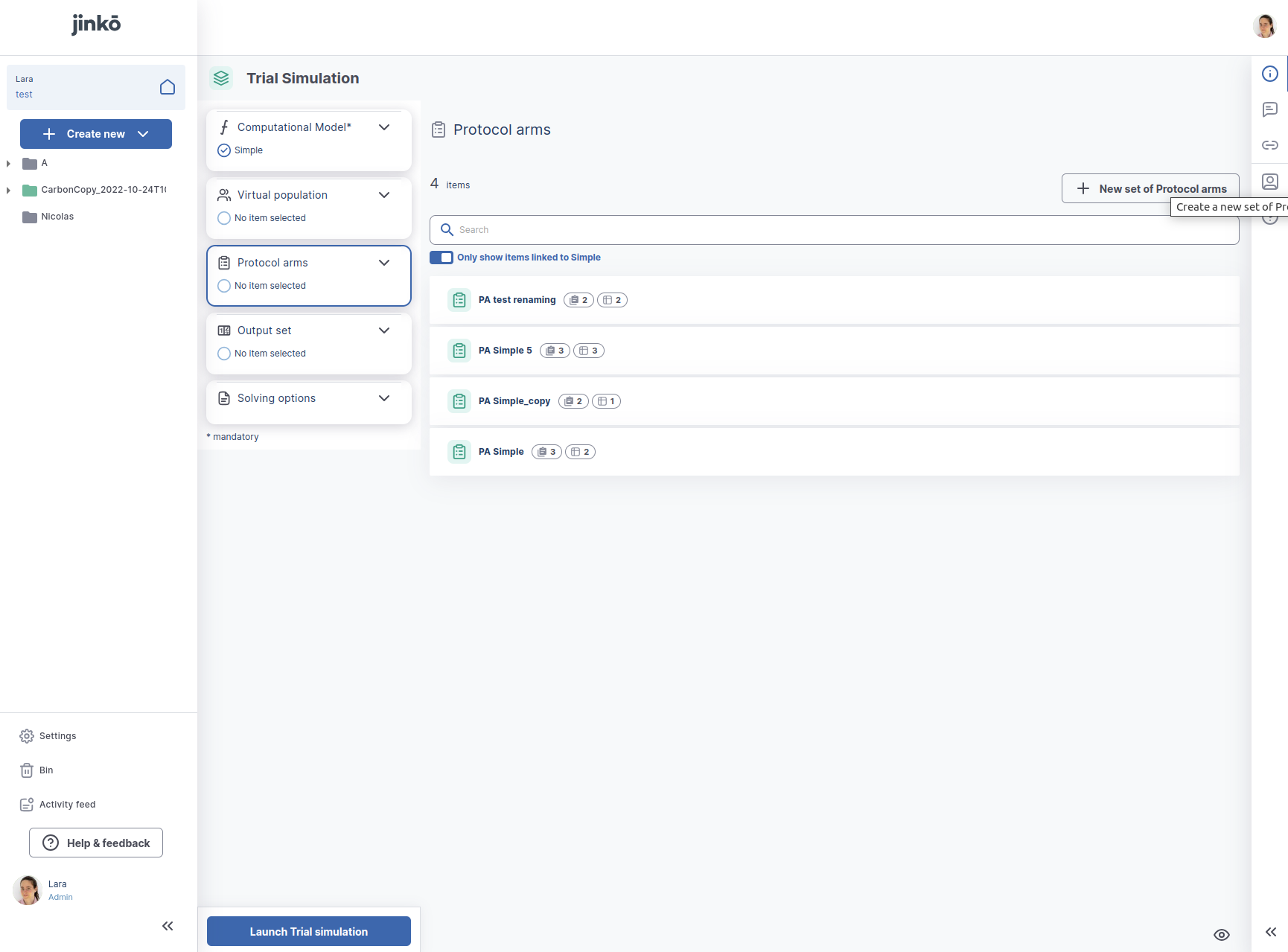The width and height of the screenshot is (1288, 952).
Task: Click Launch Trial simulation button
Action: tap(308, 931)
